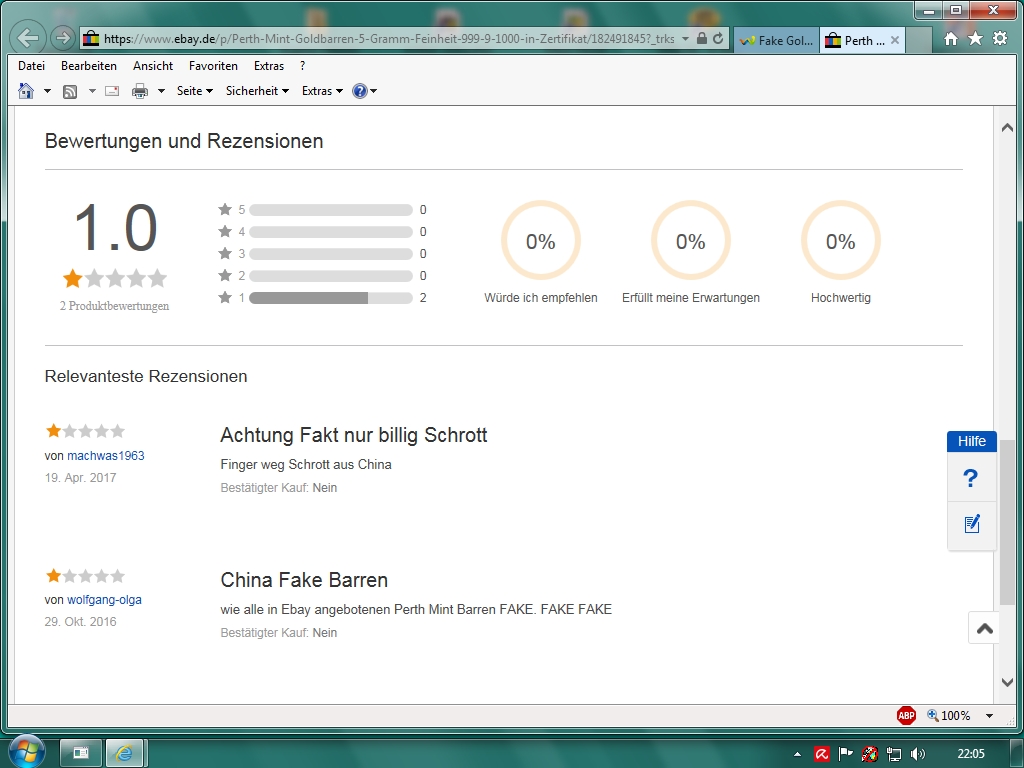Click the 22:05 clock in taskbar
1024x768 pixels.
970,754
